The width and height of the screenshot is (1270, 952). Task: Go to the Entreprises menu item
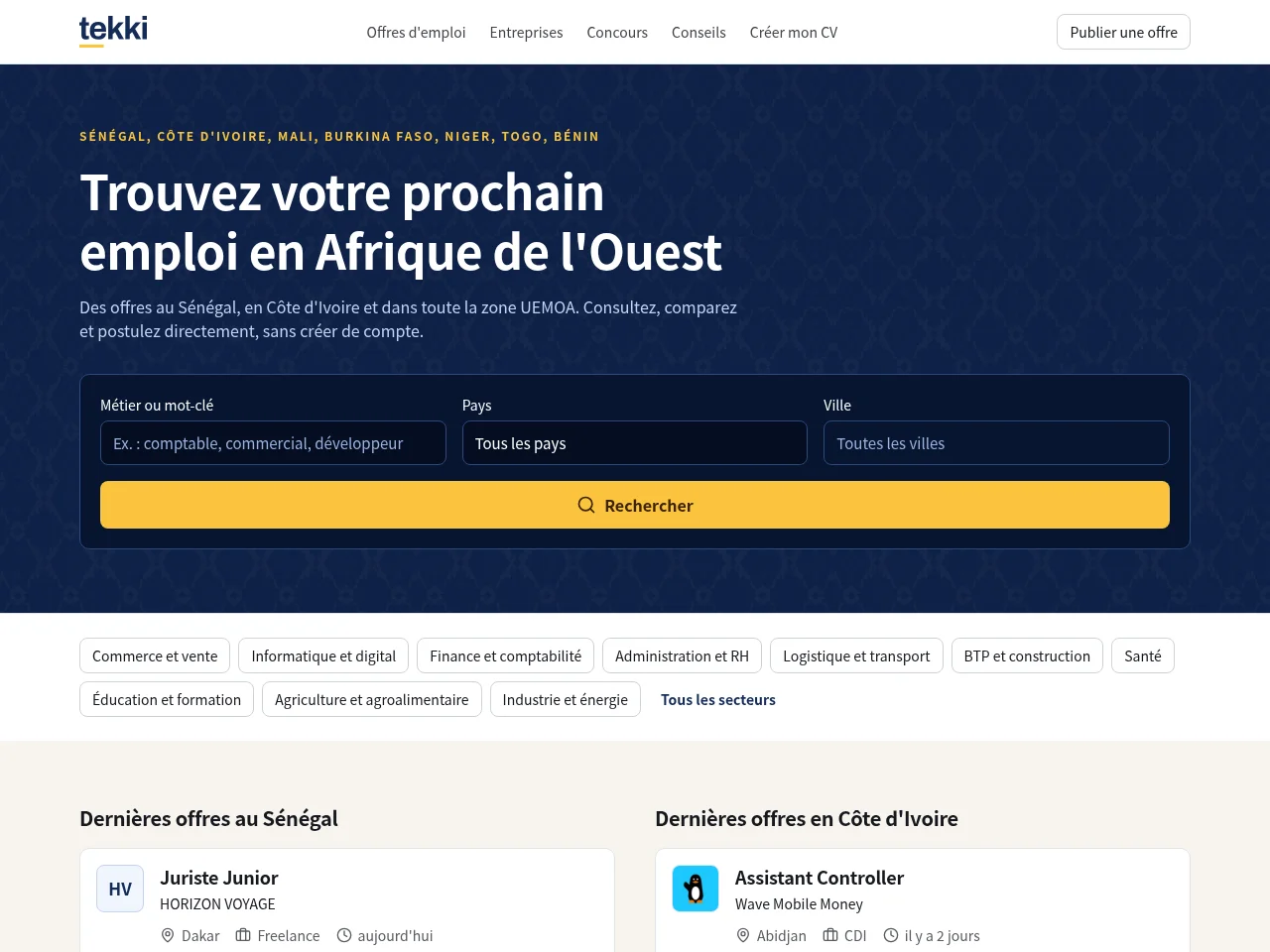point(526,32)
